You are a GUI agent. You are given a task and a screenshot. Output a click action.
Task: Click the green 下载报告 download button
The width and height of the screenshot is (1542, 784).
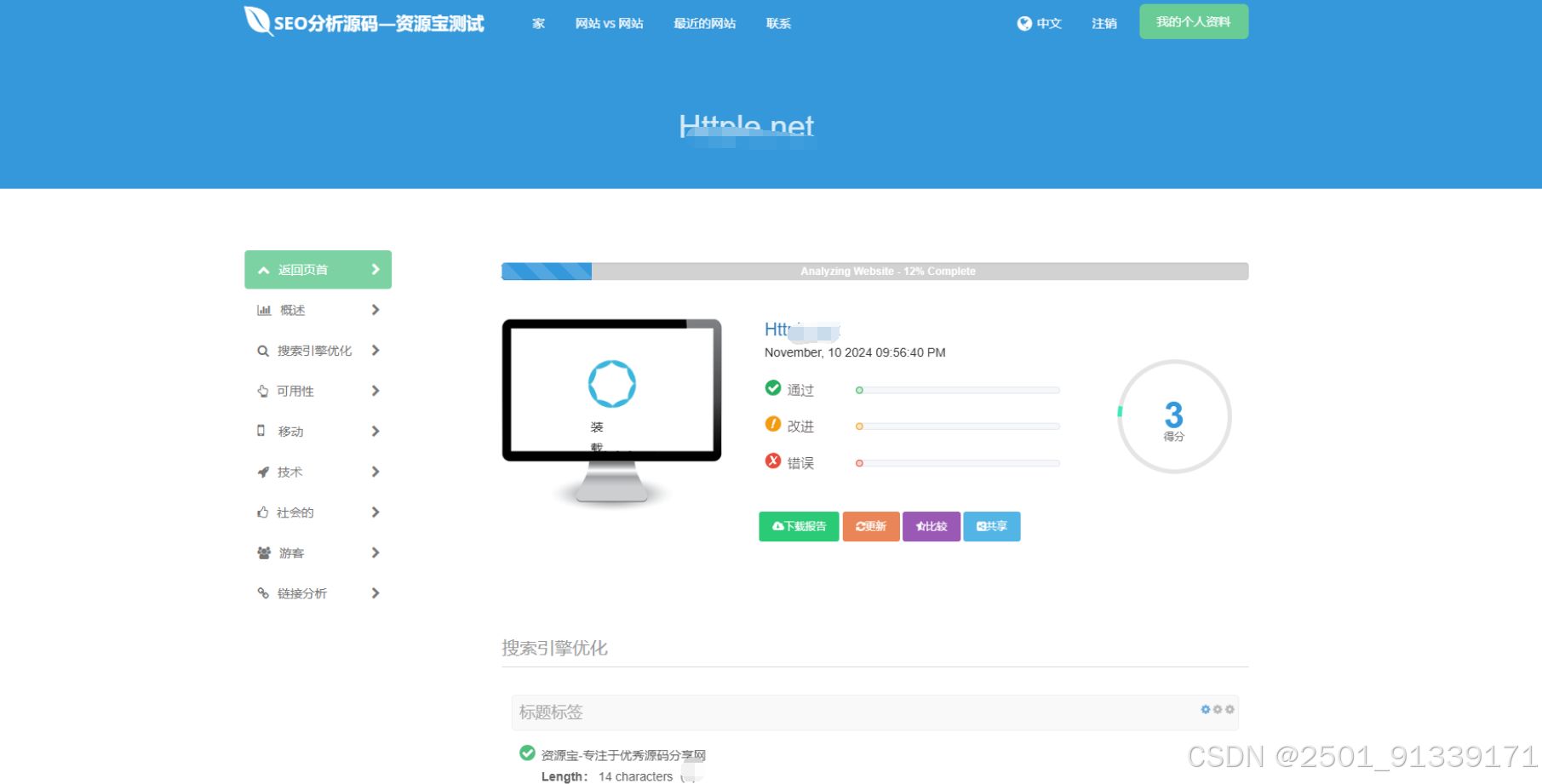point(798,526)
